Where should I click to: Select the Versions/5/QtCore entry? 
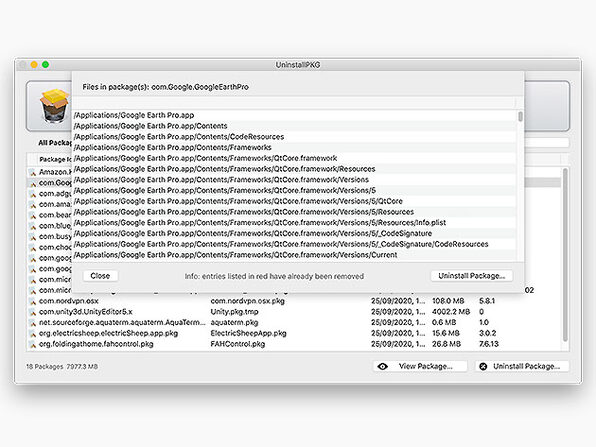295,201
